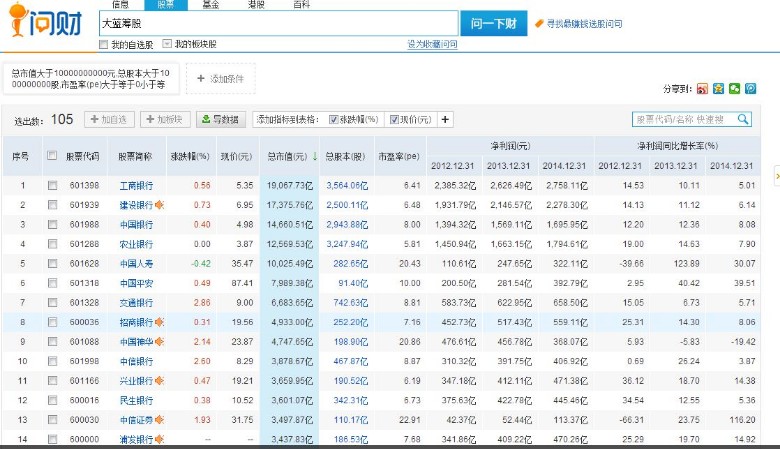Switch to 港股 tab
This screenshot has width=780, height=449.
coord(256,4)
